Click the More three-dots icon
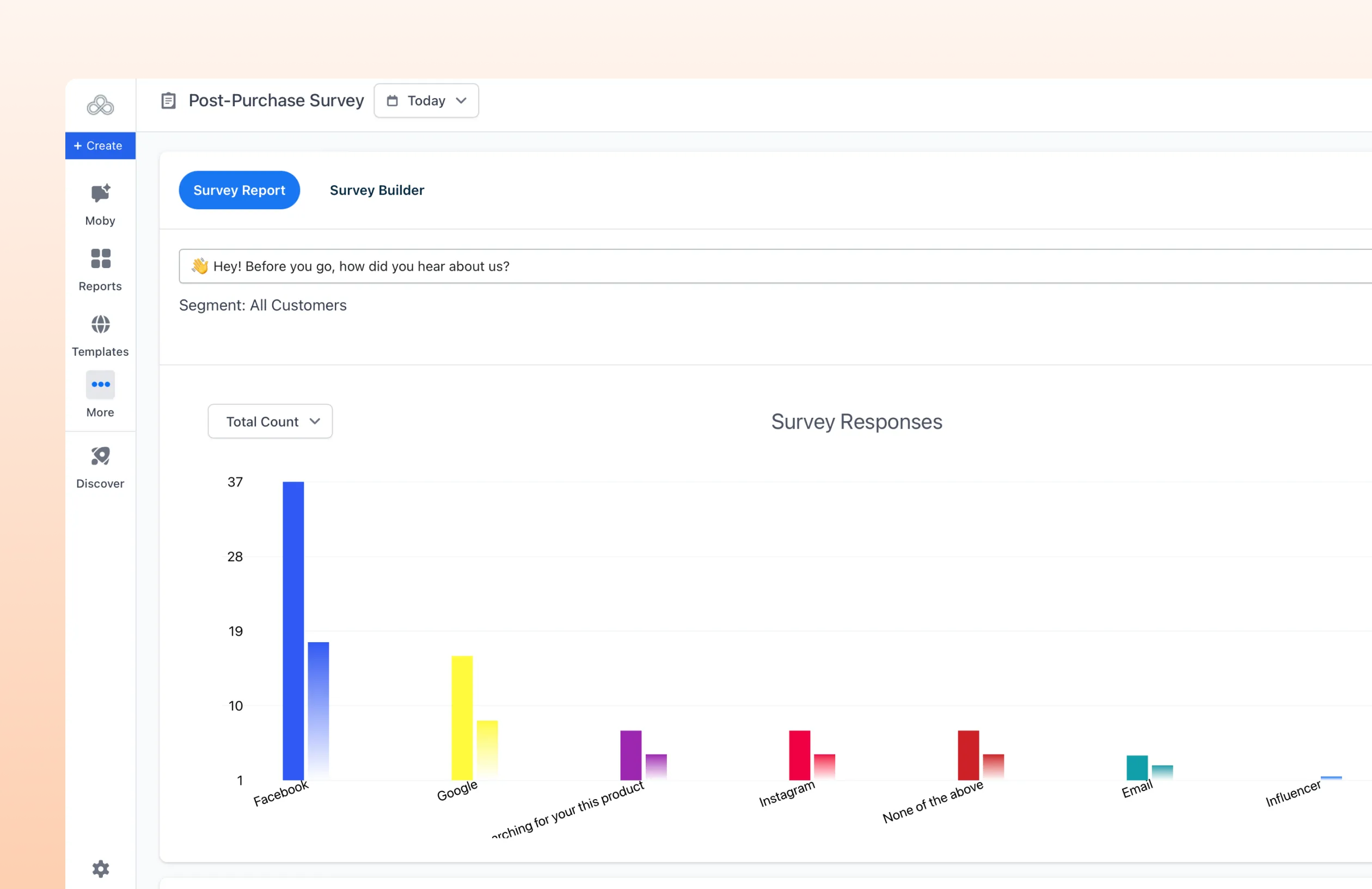This screenshot has height=889, width=1372. (100, 384)
